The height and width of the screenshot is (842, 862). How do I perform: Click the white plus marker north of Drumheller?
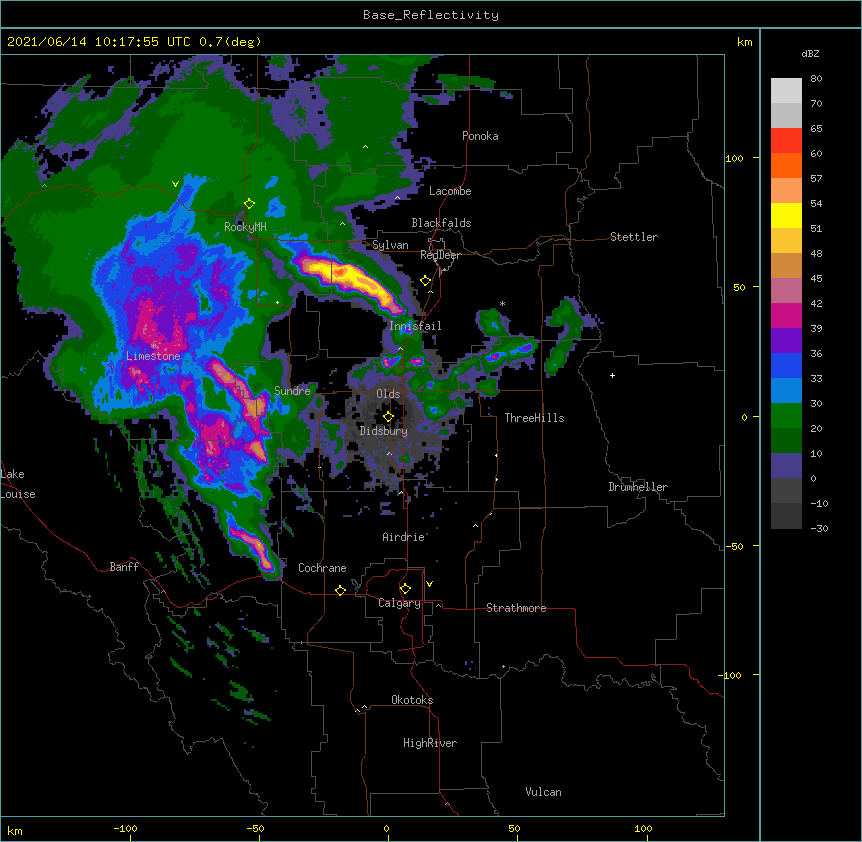point(612,375)
